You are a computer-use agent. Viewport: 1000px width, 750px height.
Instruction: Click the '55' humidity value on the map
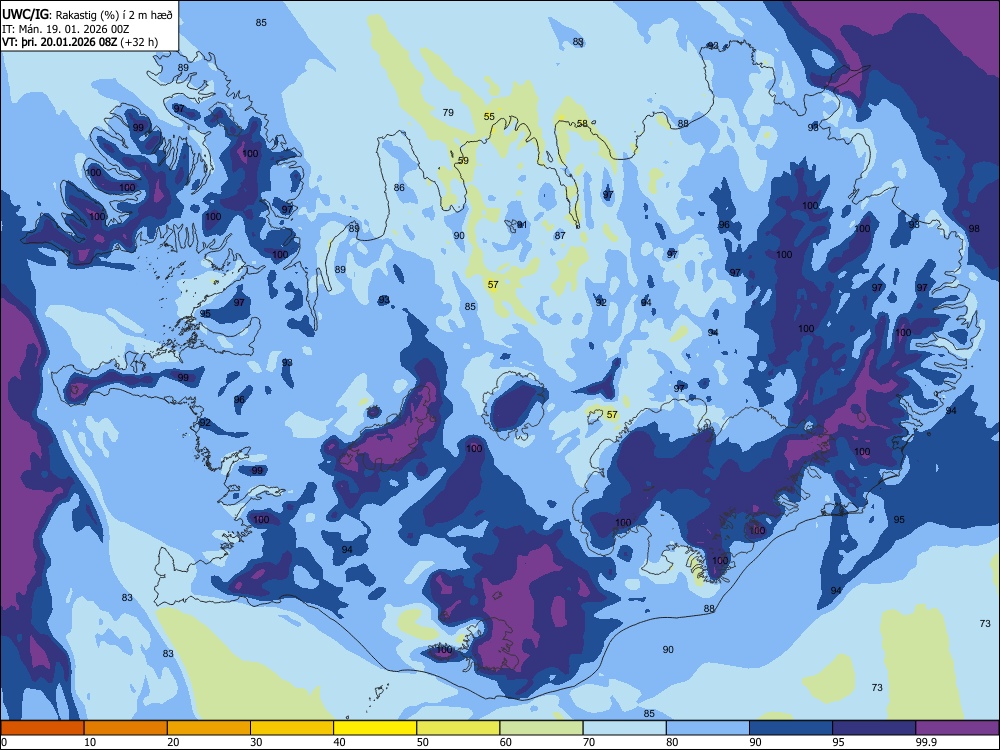coord(489,116)
